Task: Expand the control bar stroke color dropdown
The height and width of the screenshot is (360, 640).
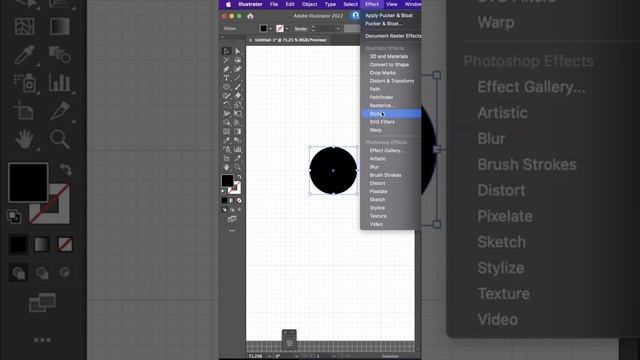Action: tap(287, 29)
